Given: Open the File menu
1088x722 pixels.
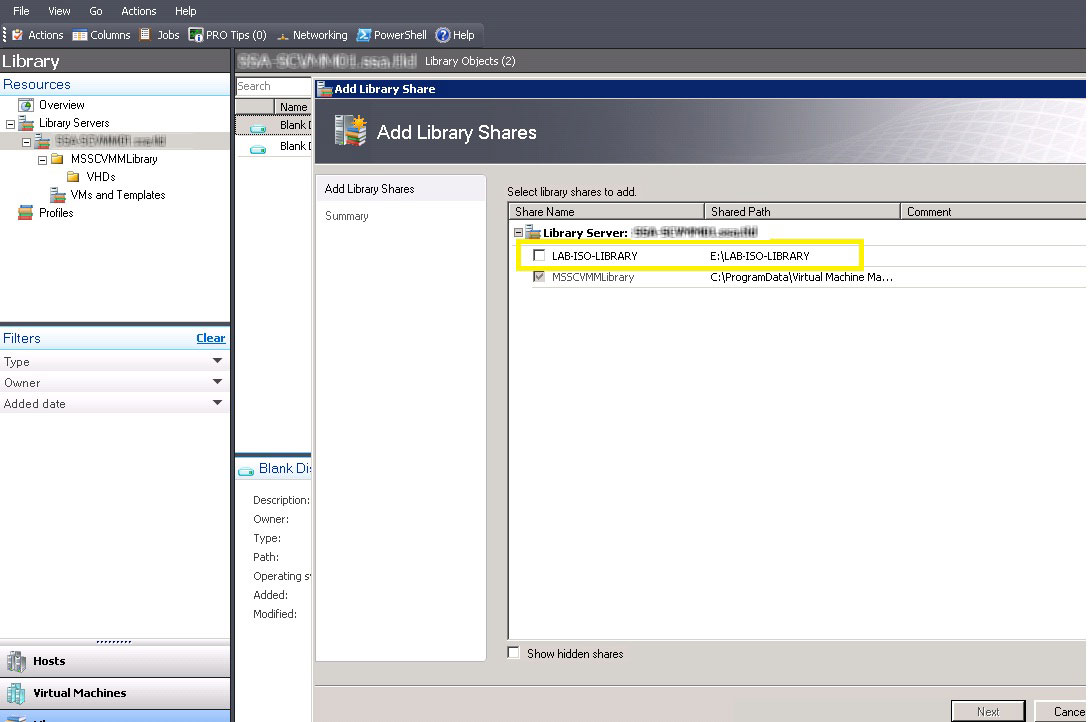Looking at the screenshot, I should tap(21, 11).
